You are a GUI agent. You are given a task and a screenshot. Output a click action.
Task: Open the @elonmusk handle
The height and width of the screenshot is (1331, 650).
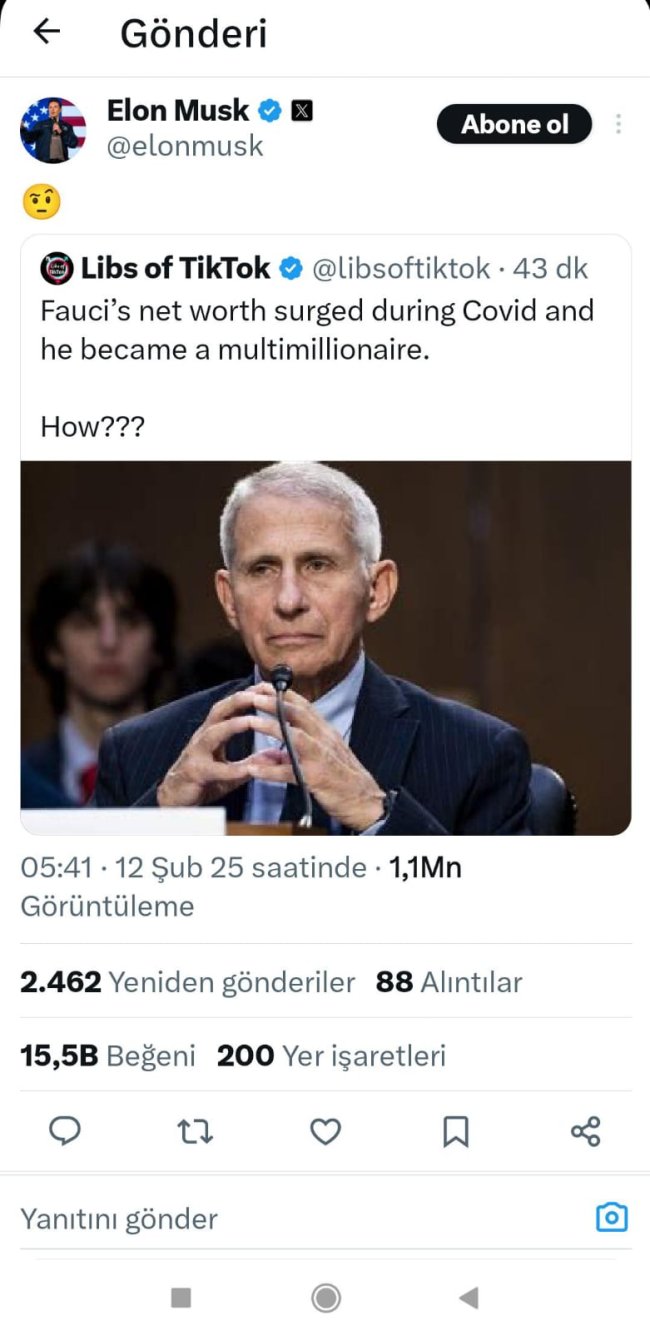click(x=185, y=146)
